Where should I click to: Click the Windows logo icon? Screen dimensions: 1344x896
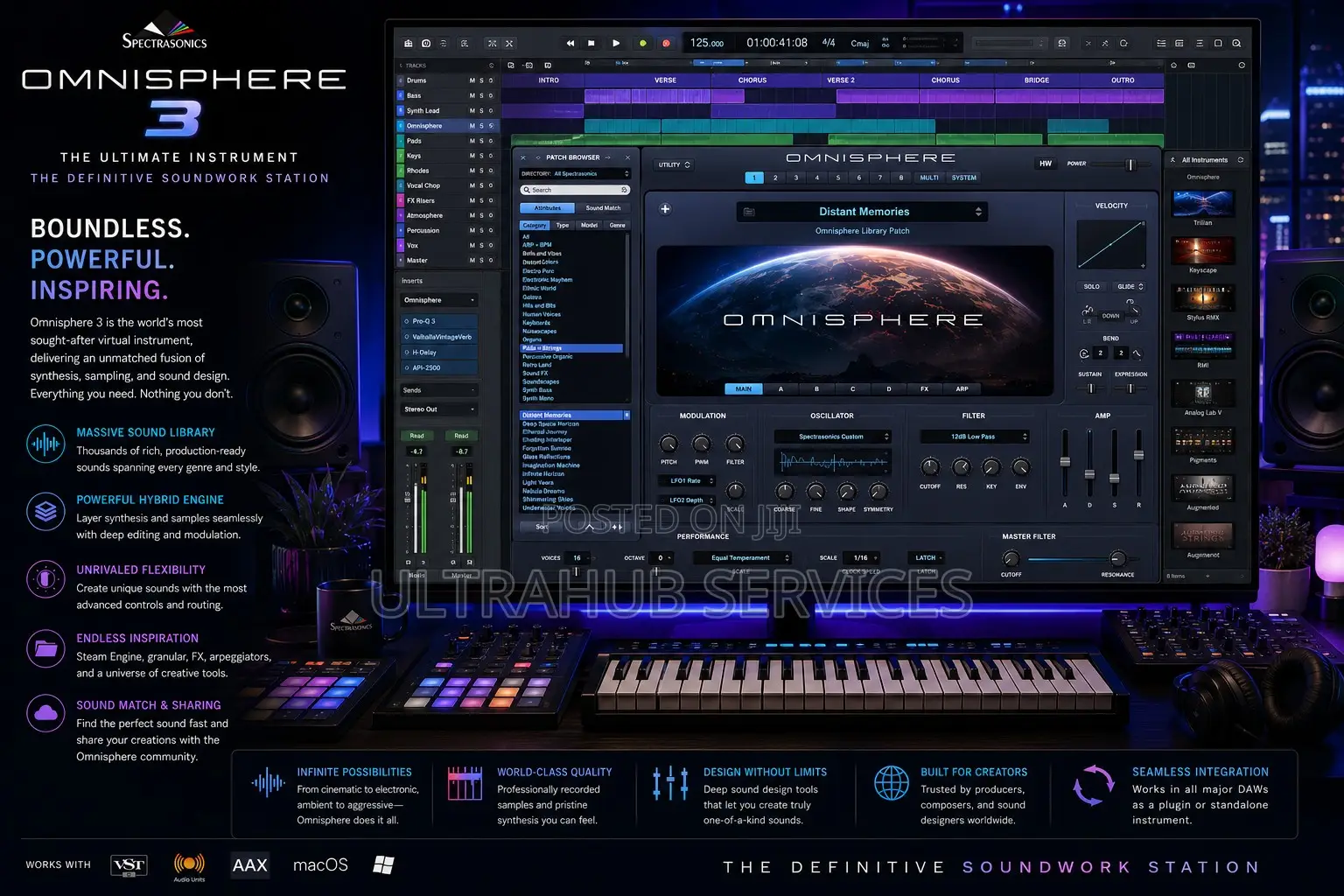383,865
